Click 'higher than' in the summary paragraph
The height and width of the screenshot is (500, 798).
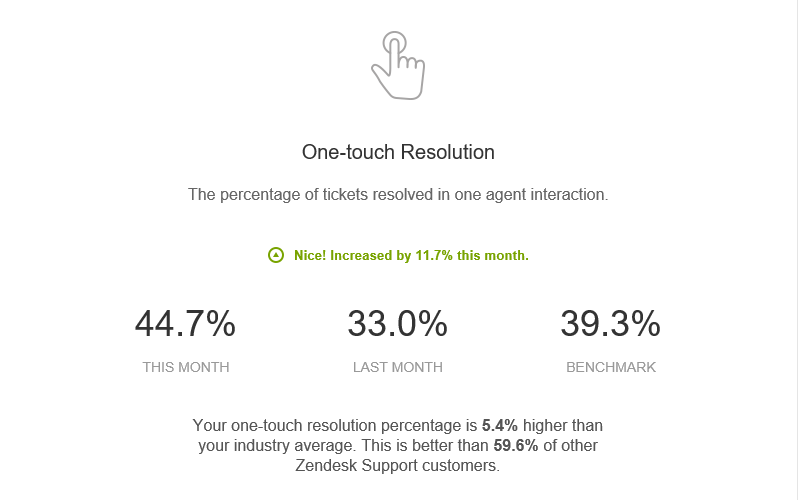tap(563, 425)
